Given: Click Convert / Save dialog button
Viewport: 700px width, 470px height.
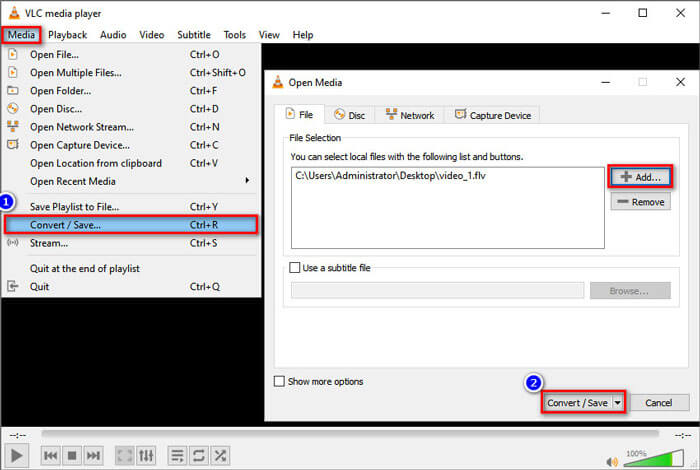Looking at the screenshot, I should point(577,403).
